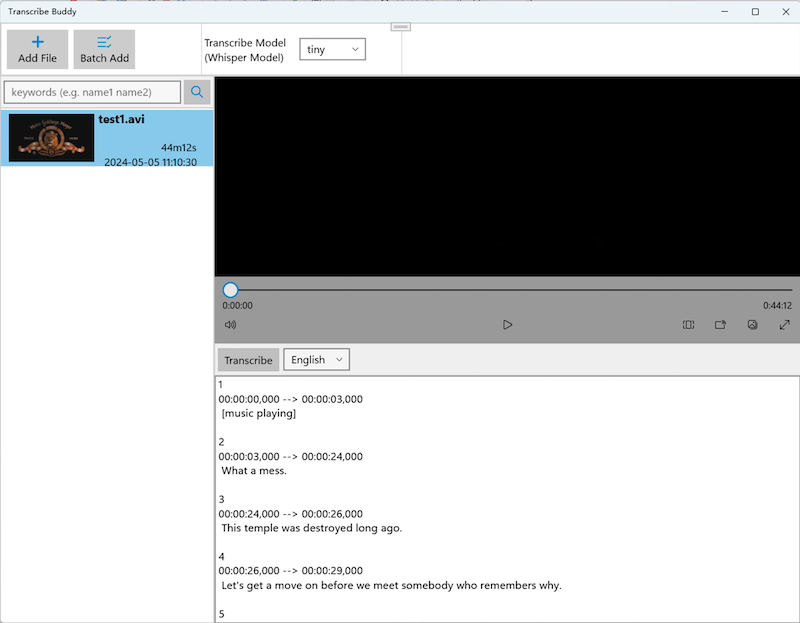Enter full screen with the expand arrows icon
The height and width of the screenshot is (623, 800).
click(x=784, y=325)
